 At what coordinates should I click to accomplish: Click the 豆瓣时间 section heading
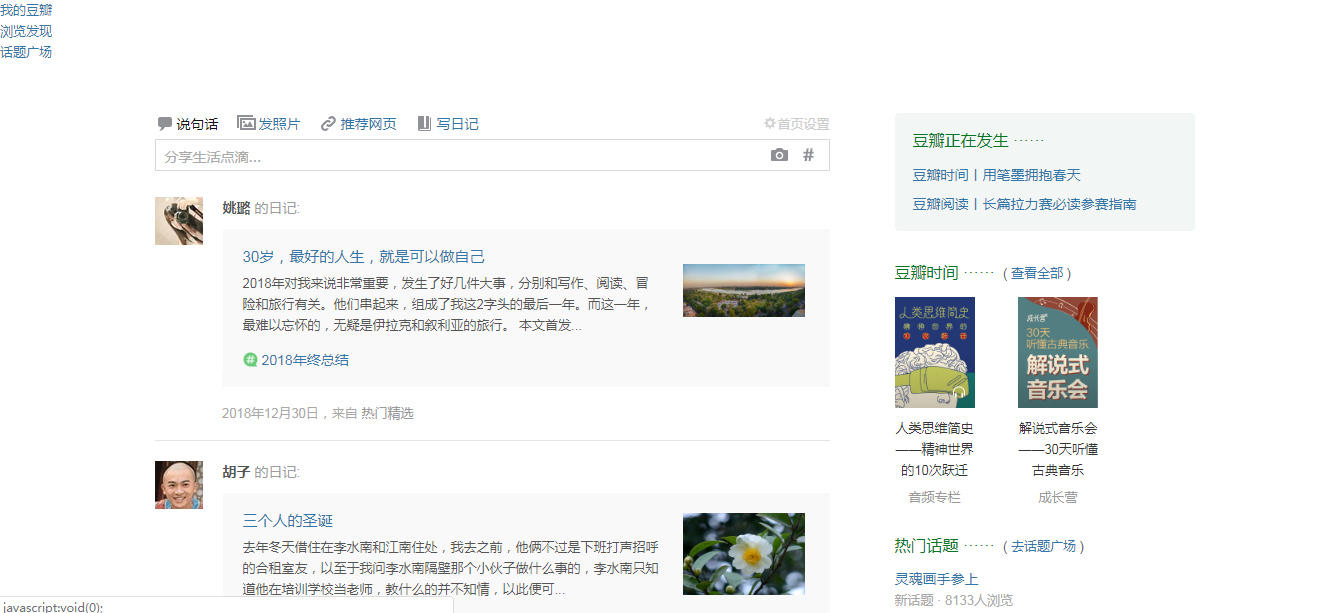click(x=927, y=273)
